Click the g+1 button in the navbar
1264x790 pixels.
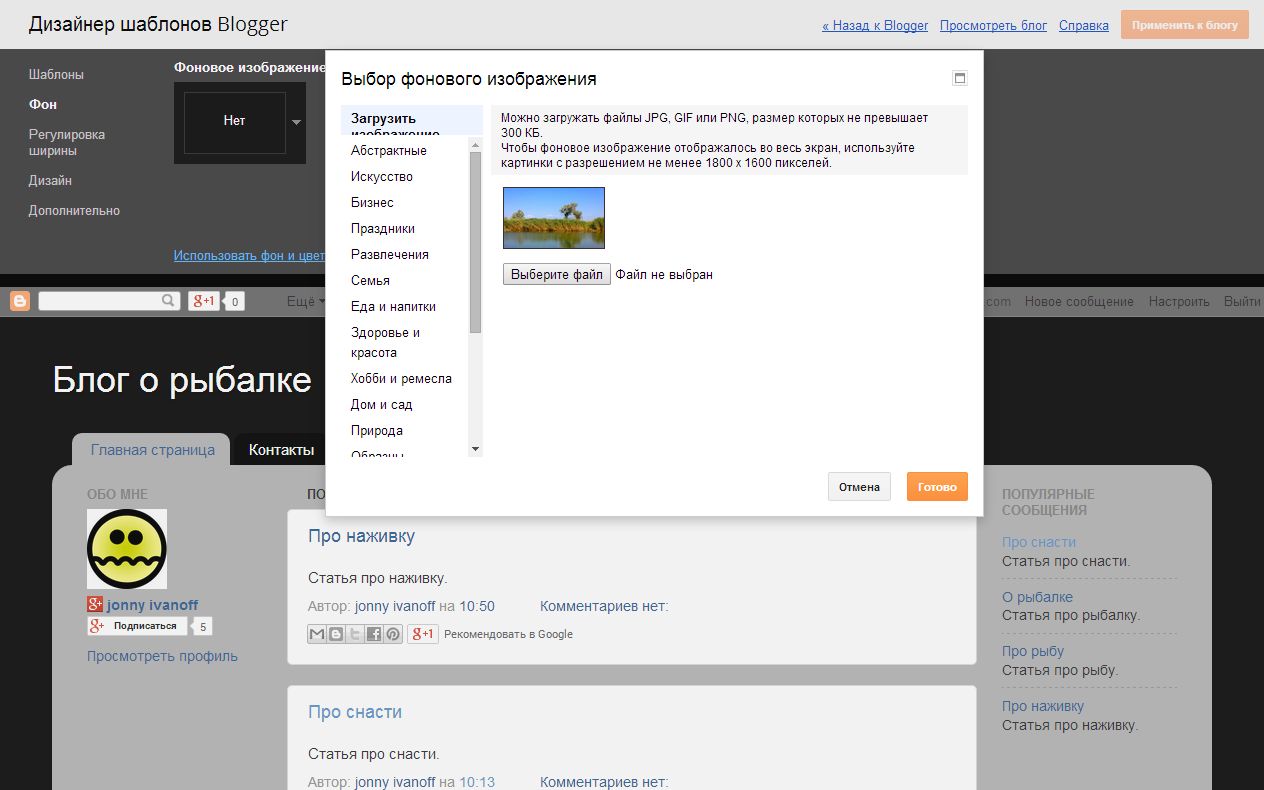[x=204, y=301]
